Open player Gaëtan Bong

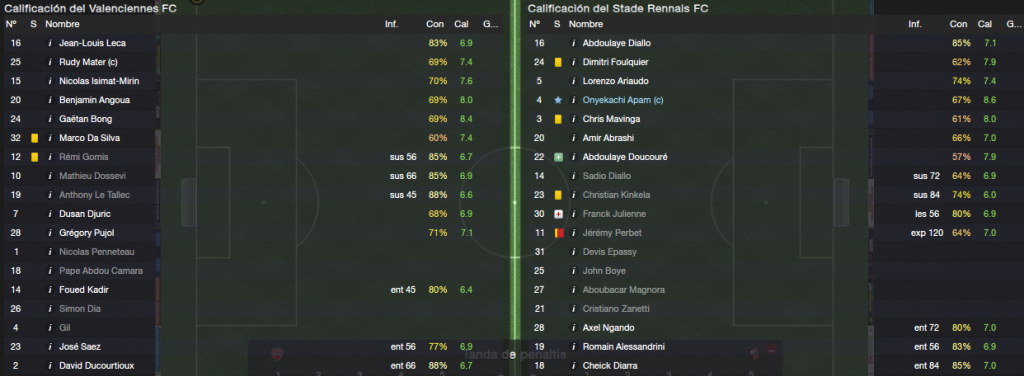(86, 119)
